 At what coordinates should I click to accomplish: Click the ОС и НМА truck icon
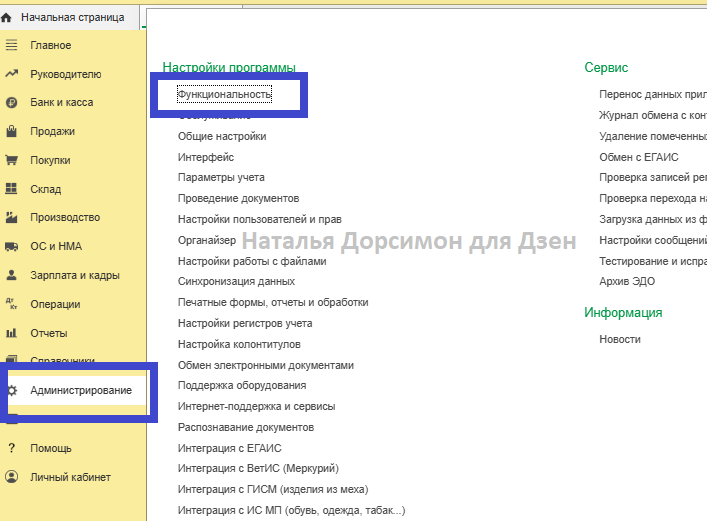click(x=11, y=246)
